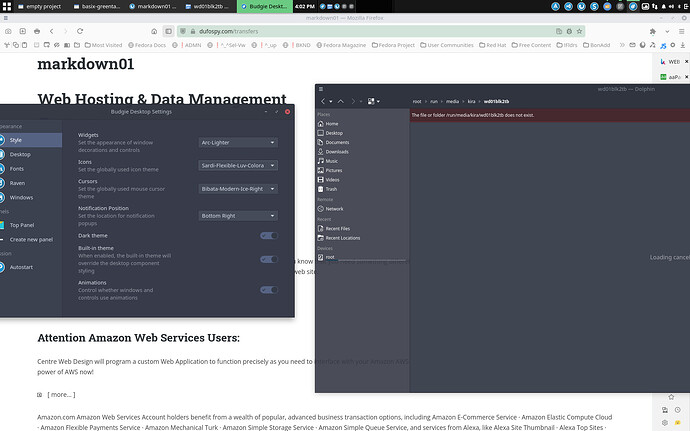The image size is (690, 431).
Task: Select Downloads in Places panel
Action: coord(337,152)
